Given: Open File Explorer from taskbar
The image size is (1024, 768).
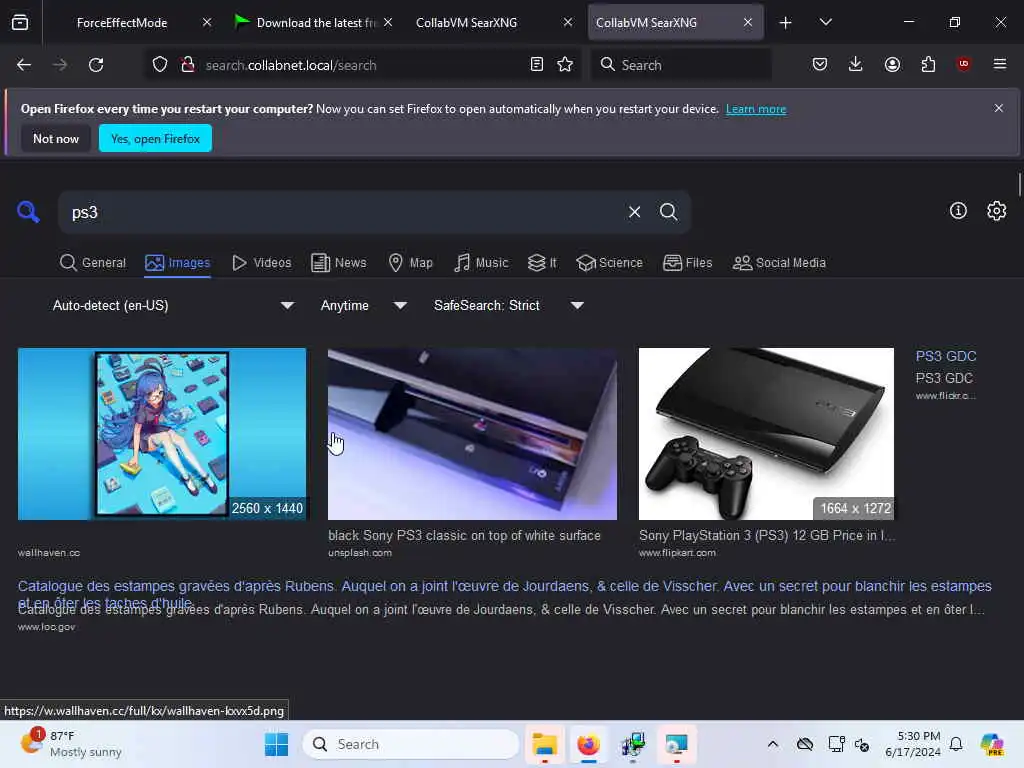Looking at the screenshot, I should pyautogui.click(x=544, y=744).
